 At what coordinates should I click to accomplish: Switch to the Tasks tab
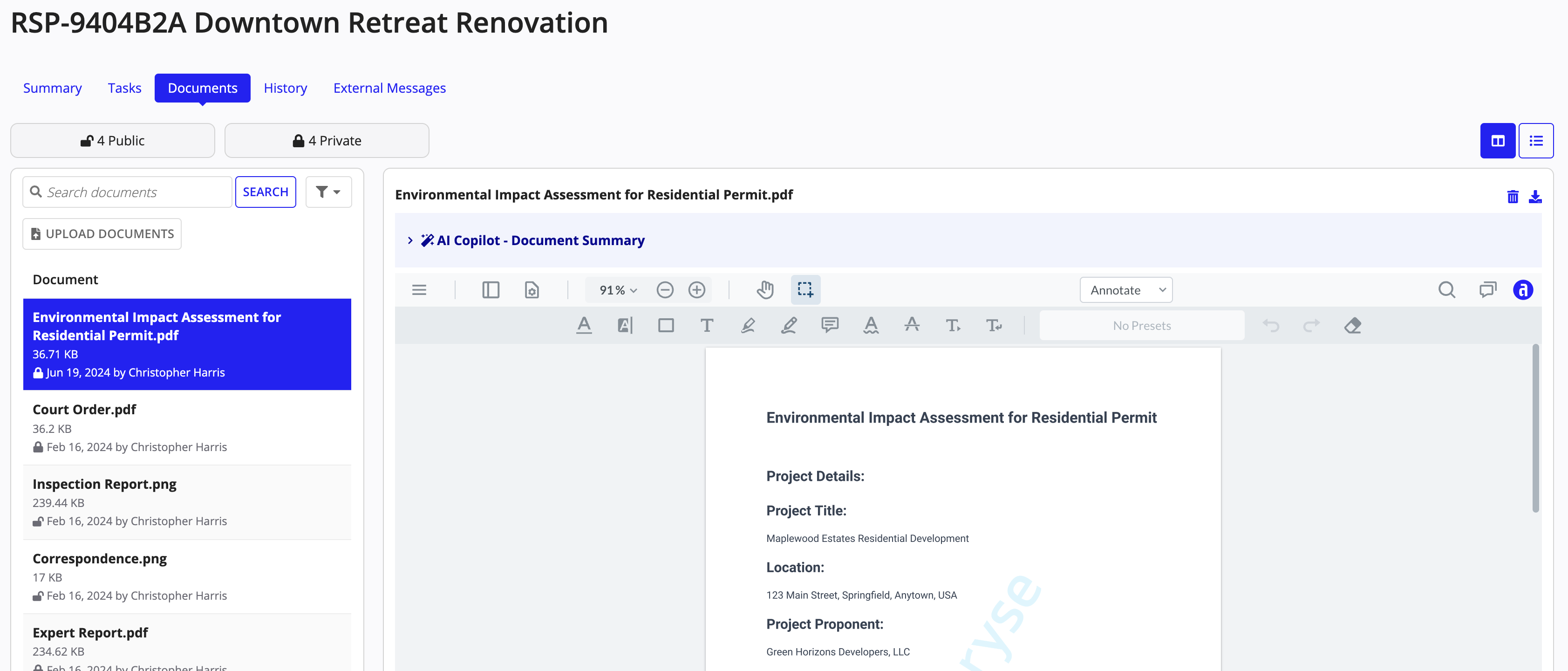coord(124,87)
